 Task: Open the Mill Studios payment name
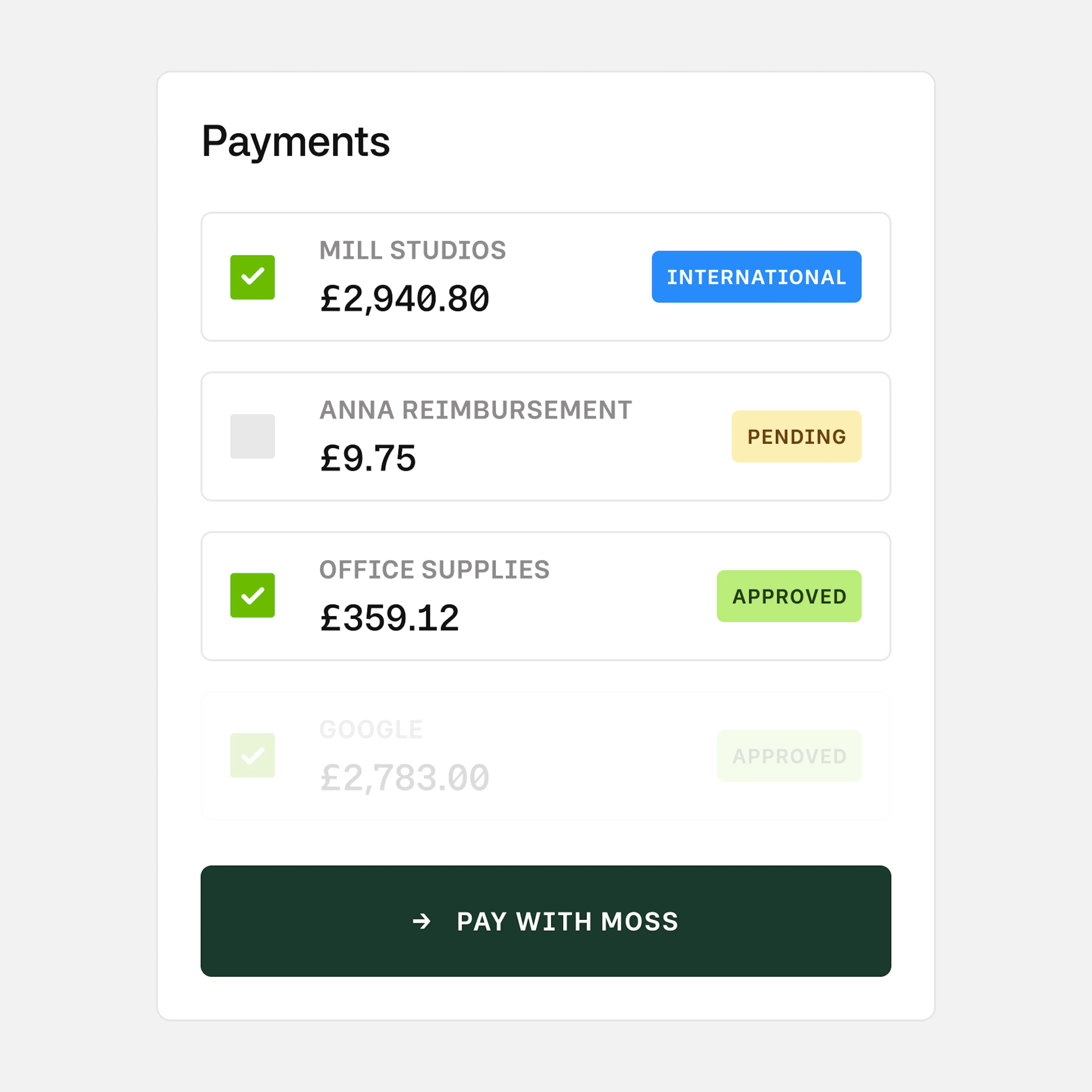pyautogui.click(x=413, y=250)
